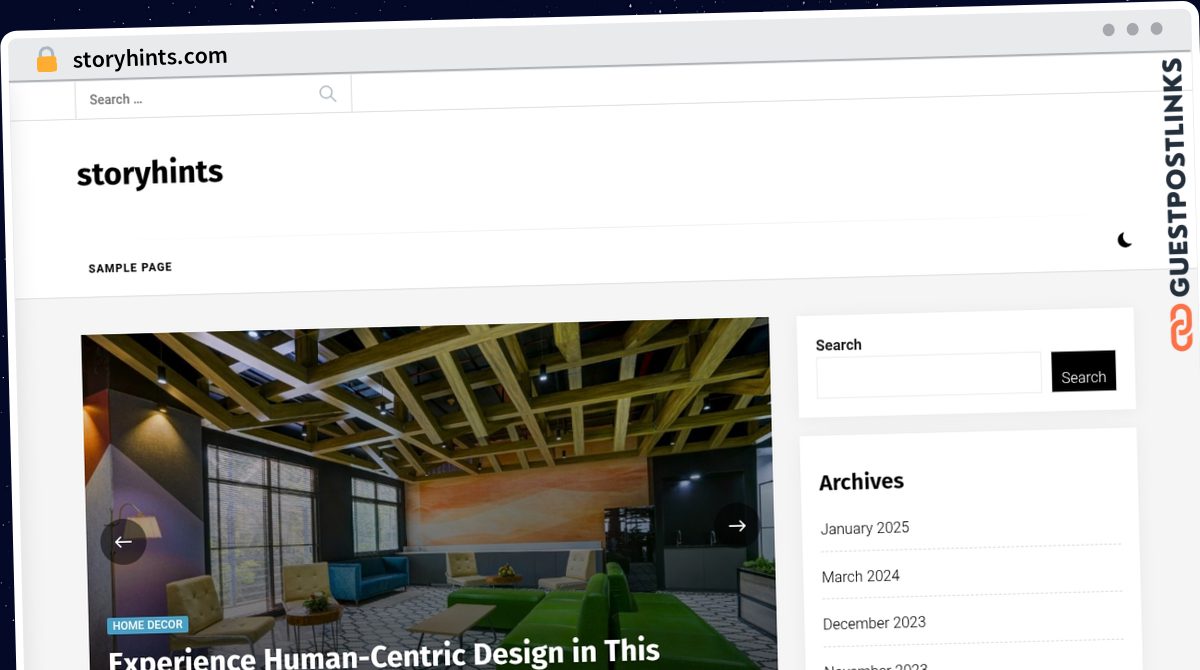
Task: Go to previous slide with left arrow
Action: (123, 541)
